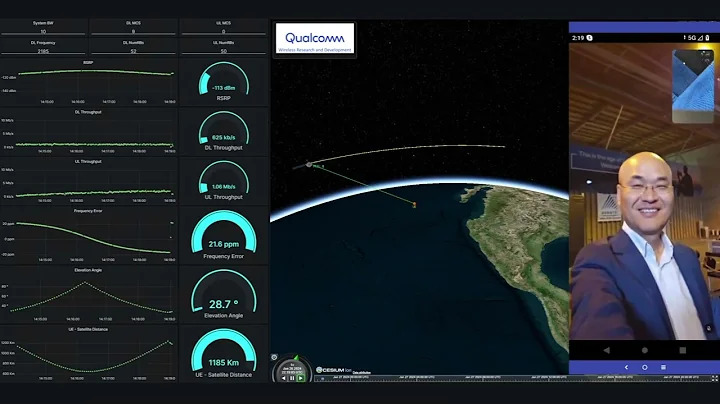Screen dimensions: 720x404
Task: Click the DL Throughput gauge
Action: coord(224,131)
